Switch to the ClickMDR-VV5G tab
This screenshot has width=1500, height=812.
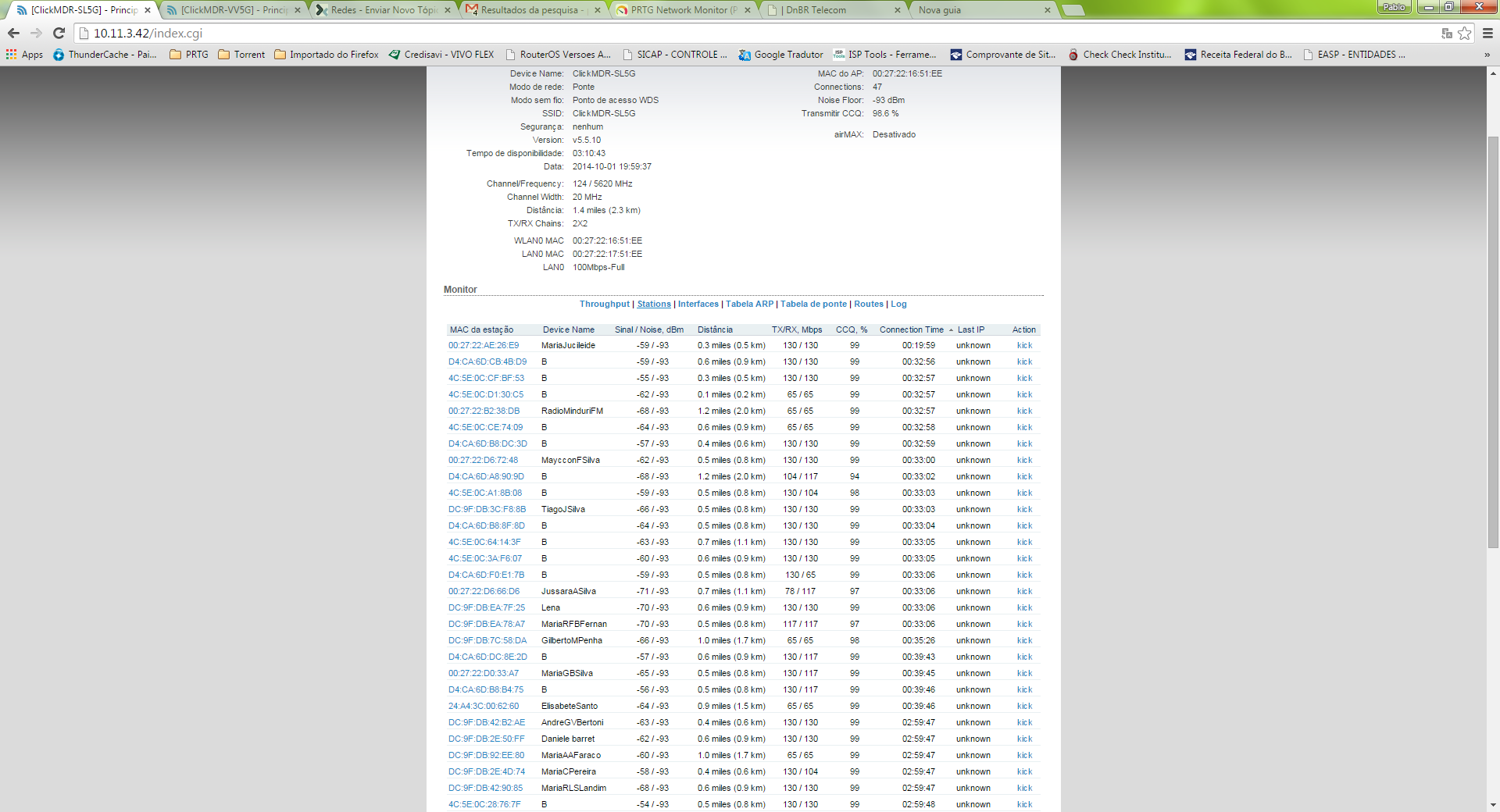tap(232, 10)
